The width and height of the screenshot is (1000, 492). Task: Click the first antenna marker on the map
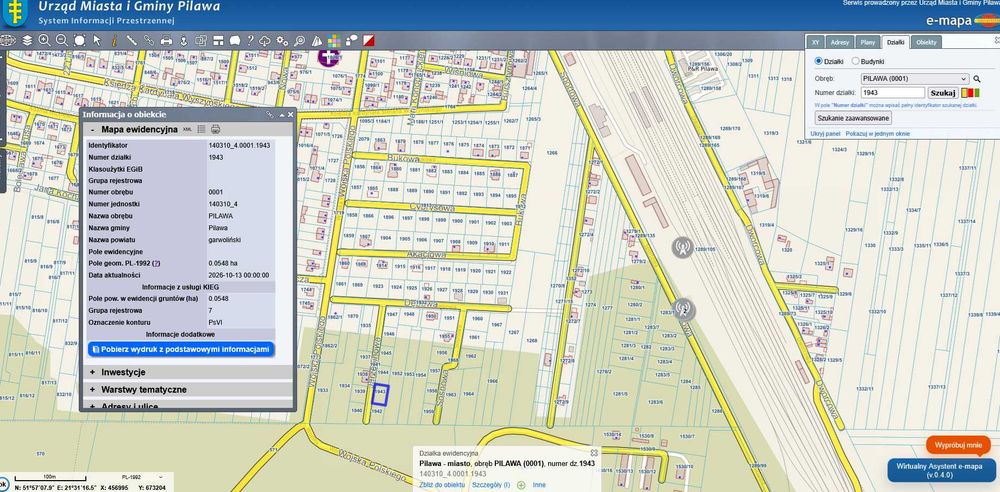pyautogui.click(x=682, y=246)
